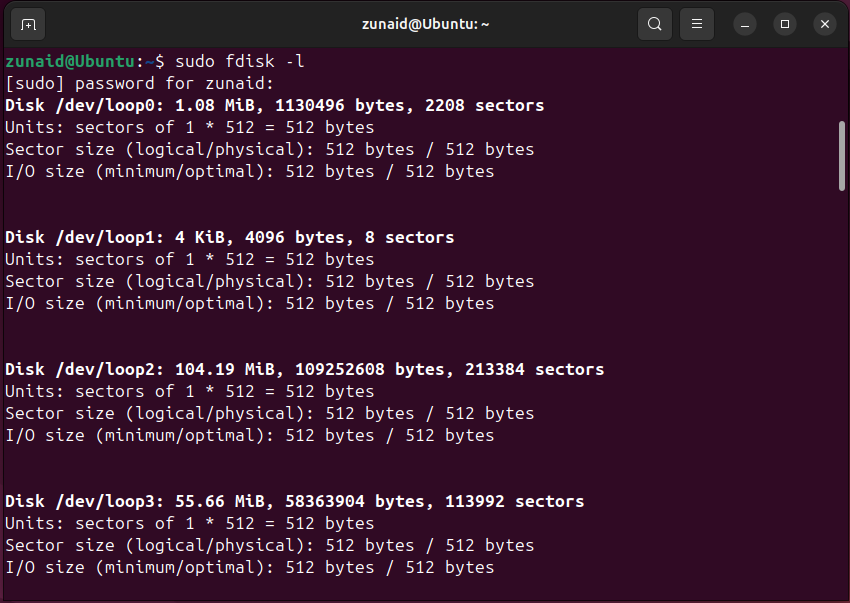
Task: Click Sector size line under /dev/loop0
Action: (x=269, y=149)
